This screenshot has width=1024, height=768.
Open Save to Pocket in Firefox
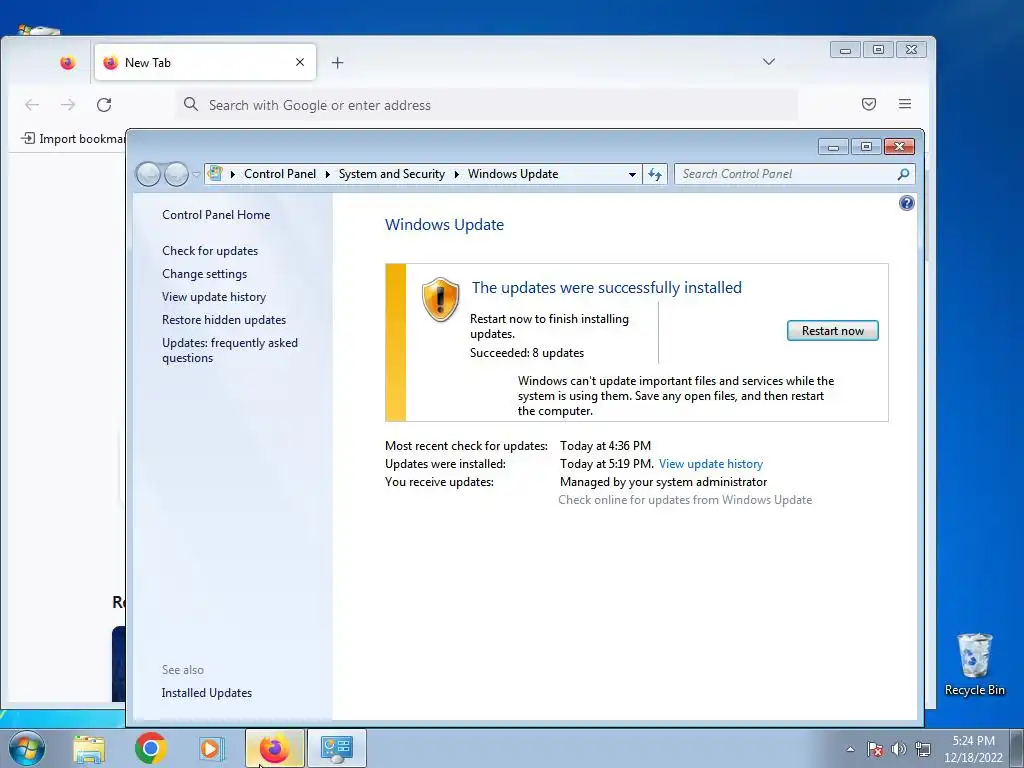(869, 104)
